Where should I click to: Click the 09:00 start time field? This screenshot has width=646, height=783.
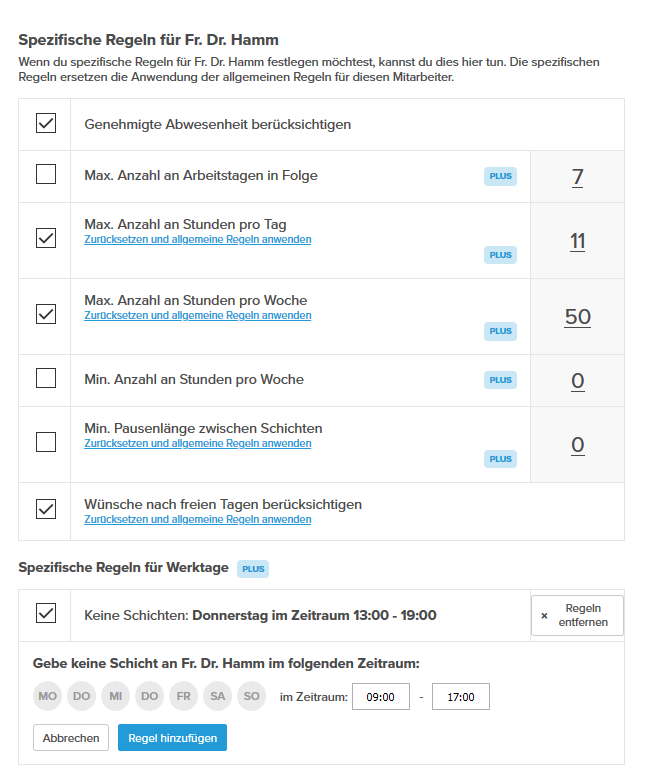pos(381,696)
